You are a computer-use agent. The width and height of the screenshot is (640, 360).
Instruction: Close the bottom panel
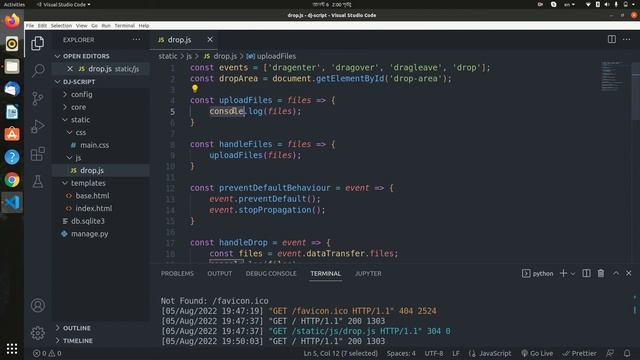click(629, 273)
